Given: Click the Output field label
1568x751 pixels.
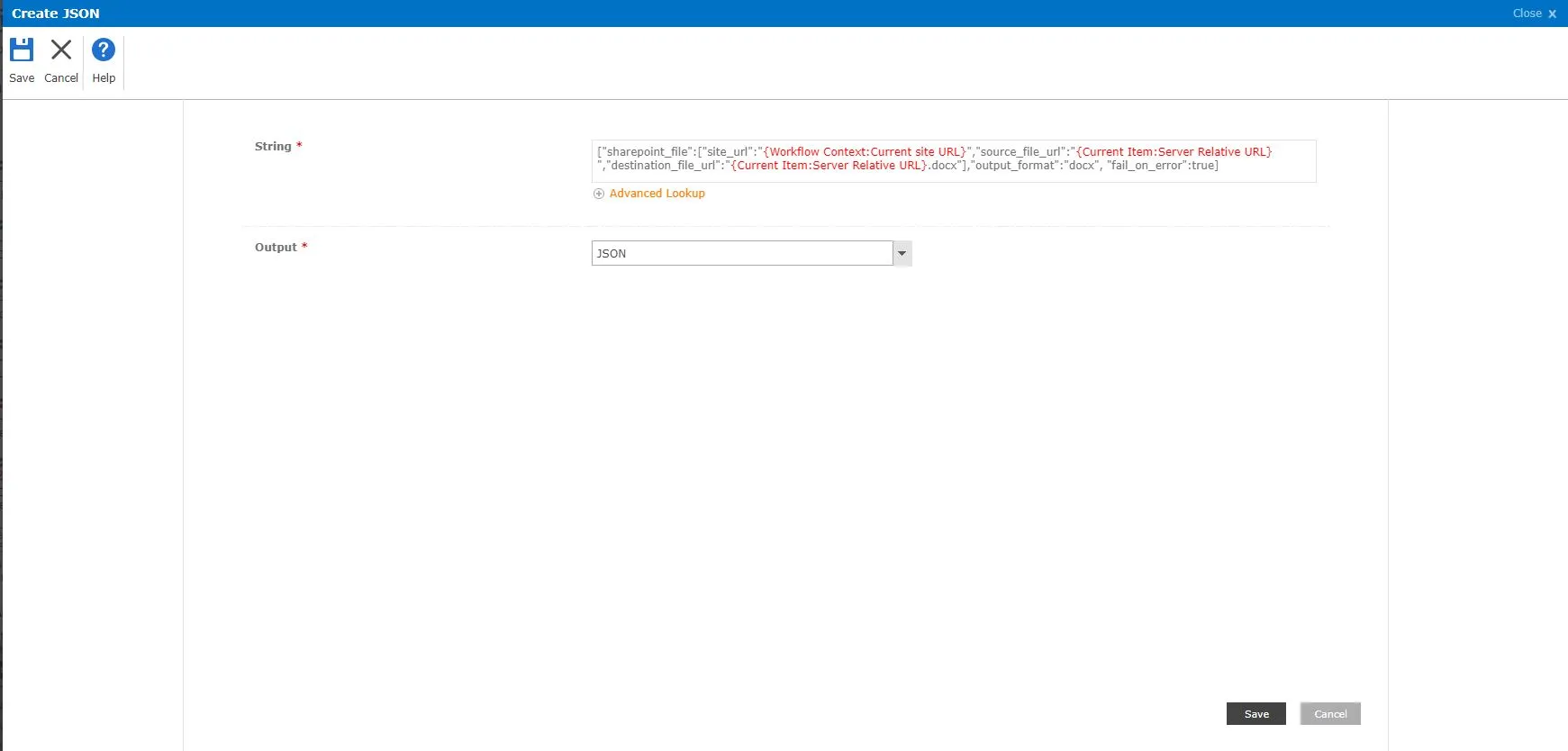Looking at the screenshot, I should [276, 247].
